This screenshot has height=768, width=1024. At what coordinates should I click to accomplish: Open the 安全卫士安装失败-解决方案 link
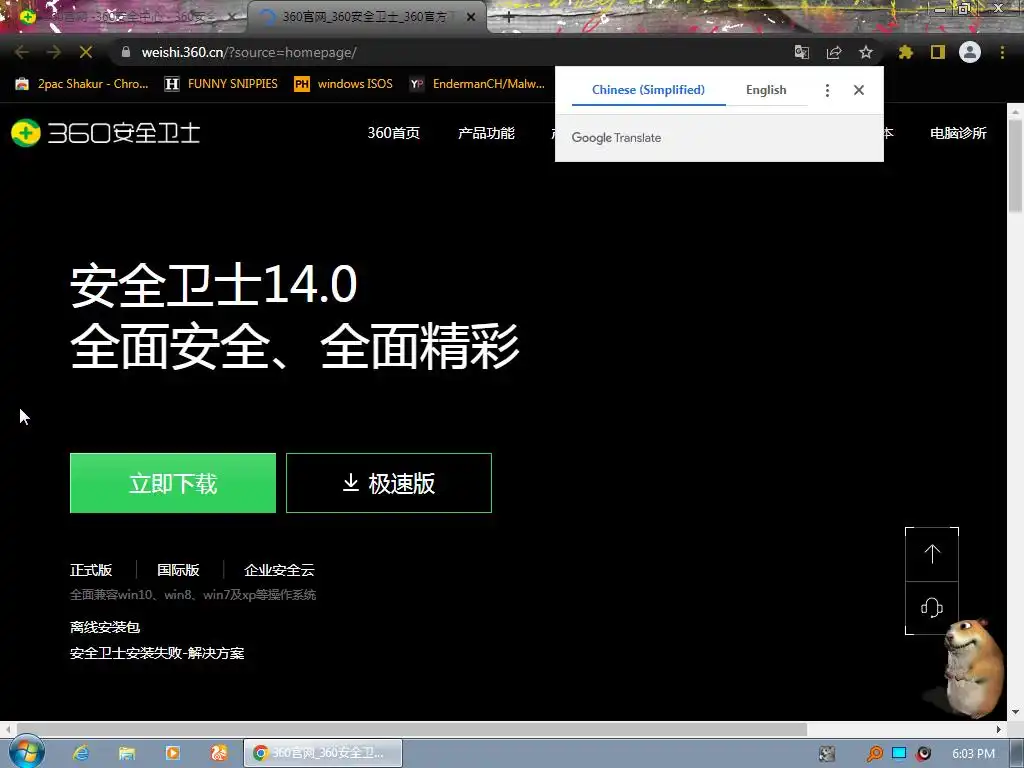coord(157,653)
